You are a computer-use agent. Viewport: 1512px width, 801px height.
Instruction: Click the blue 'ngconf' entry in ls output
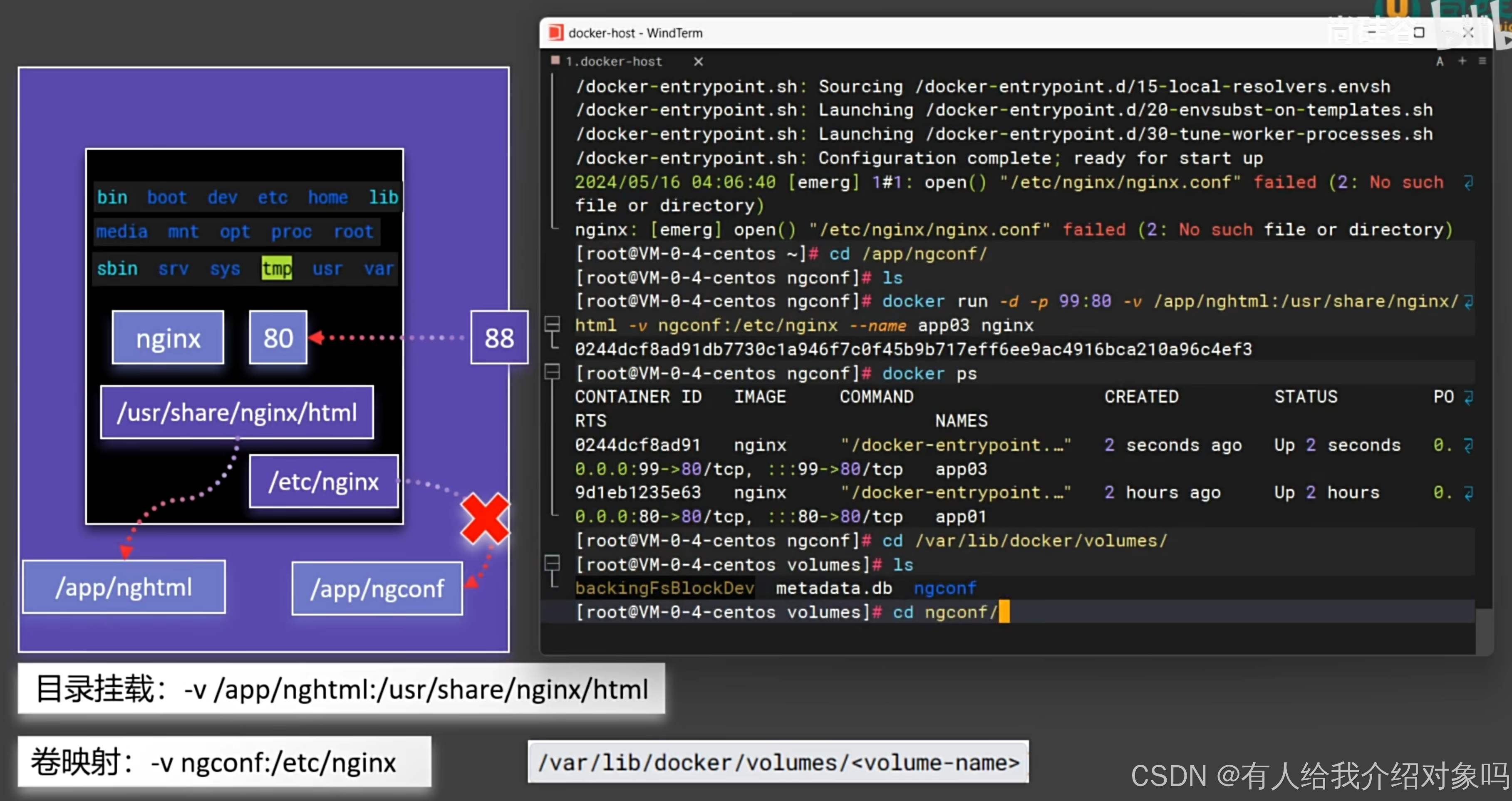pyautogui.click(x=945, y=588)
